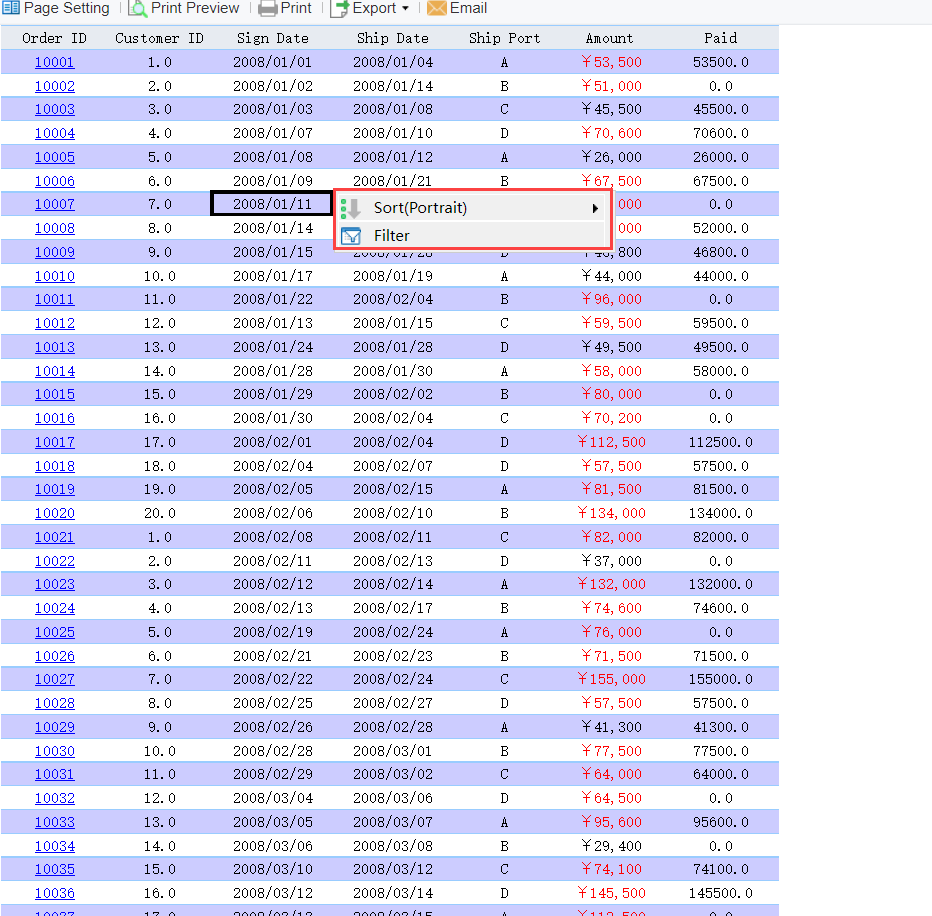Click the Email envelope icon
932x916 pixels.
(x=436, y=8)
